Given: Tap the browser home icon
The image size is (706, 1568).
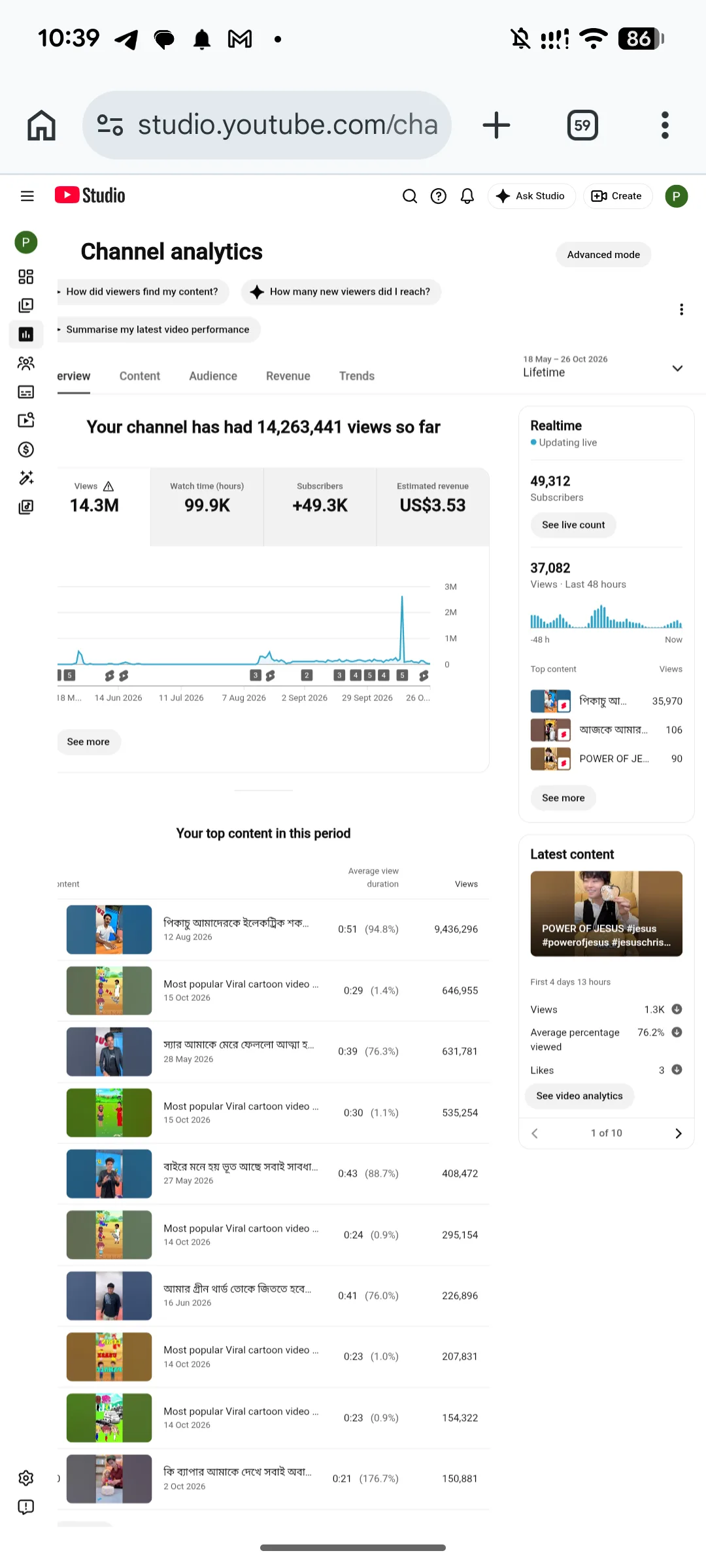Looking at the screenshot, I should [x=41, y=125].
